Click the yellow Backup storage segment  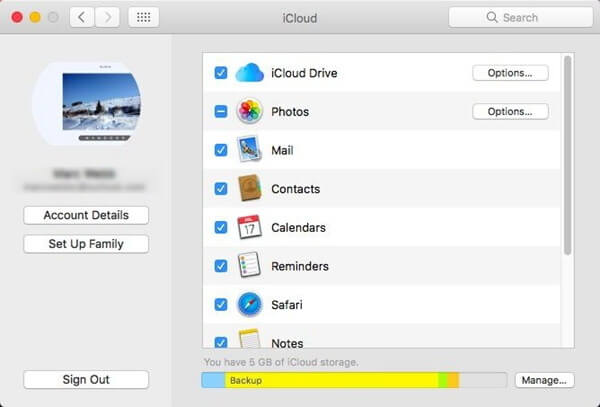pyautogui.click(x=330, y=380)
